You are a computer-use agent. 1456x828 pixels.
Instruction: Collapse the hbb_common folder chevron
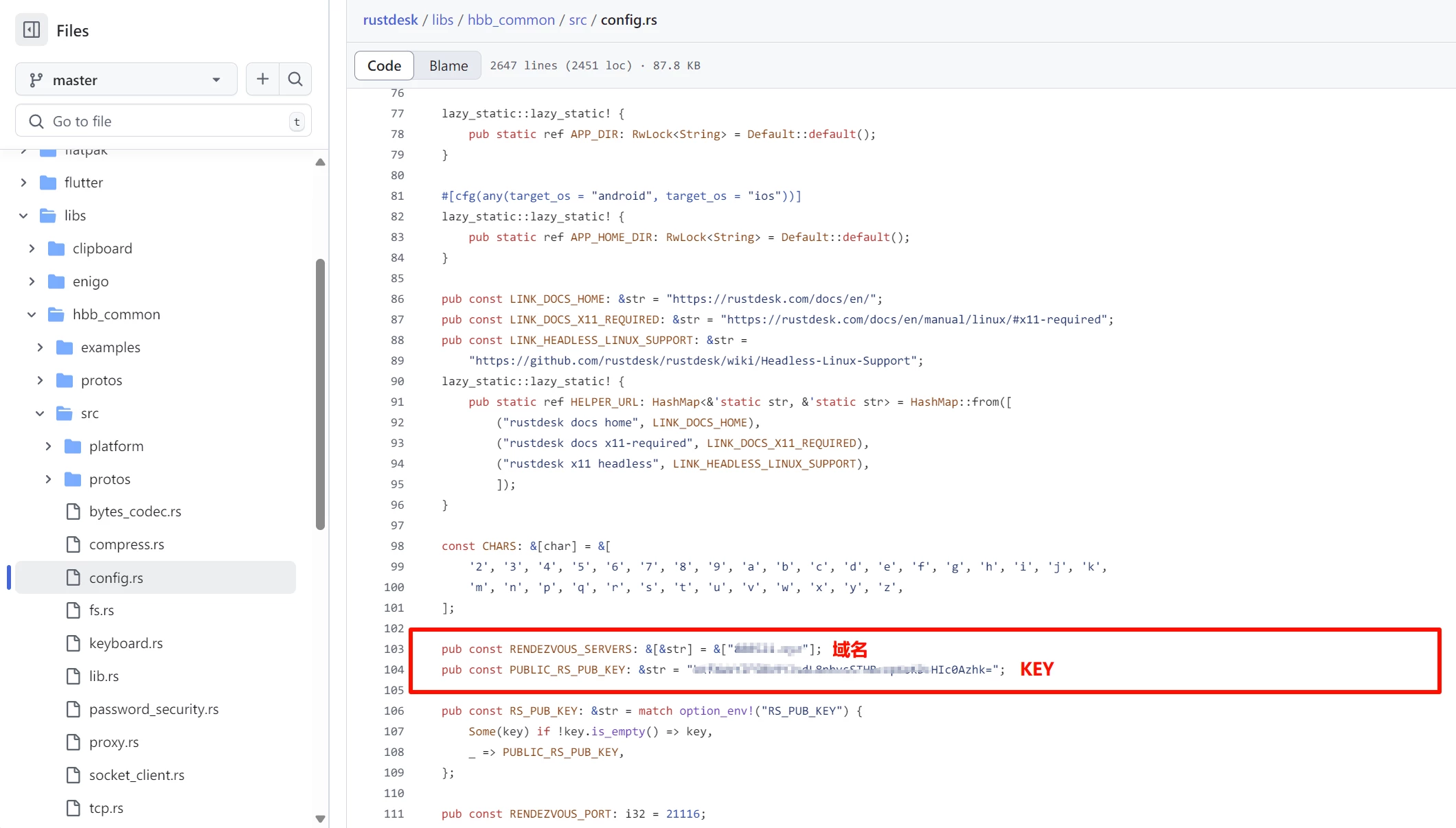point(32,314)
